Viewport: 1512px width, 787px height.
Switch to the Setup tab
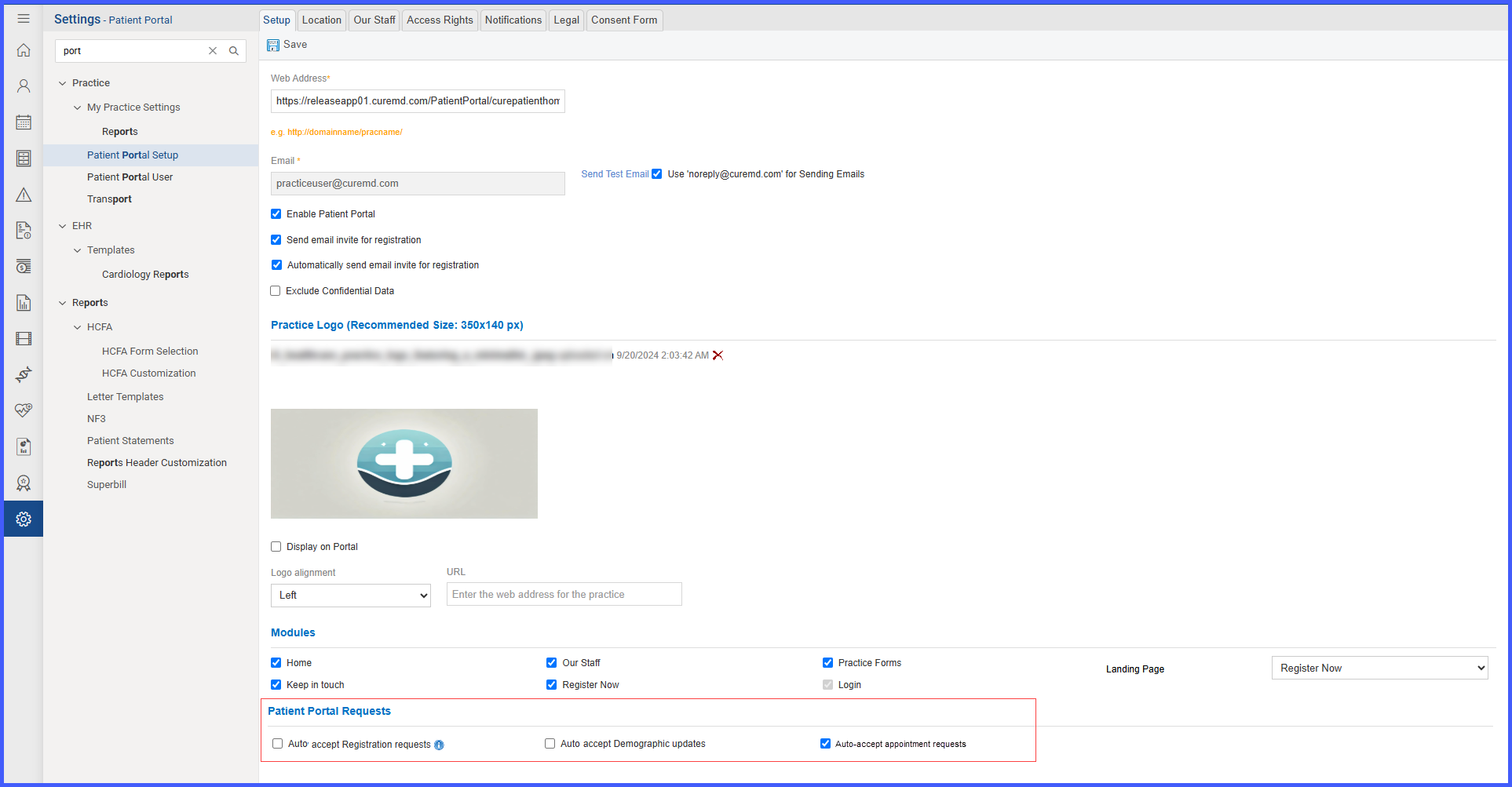[x=276, y=20]
